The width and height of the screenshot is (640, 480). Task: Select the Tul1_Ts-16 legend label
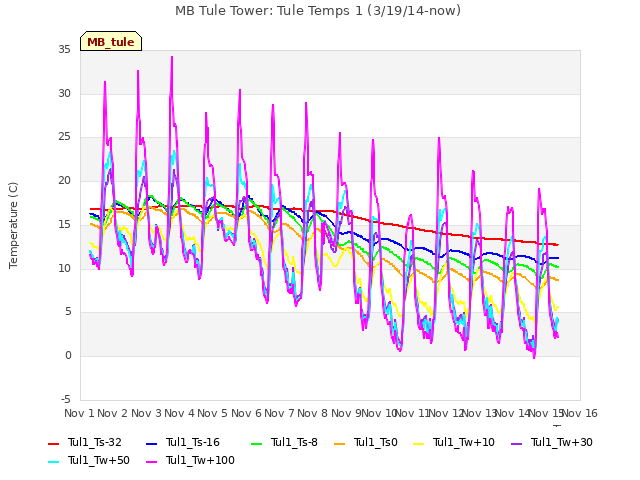pyautogui.click(x=193, y=442)
